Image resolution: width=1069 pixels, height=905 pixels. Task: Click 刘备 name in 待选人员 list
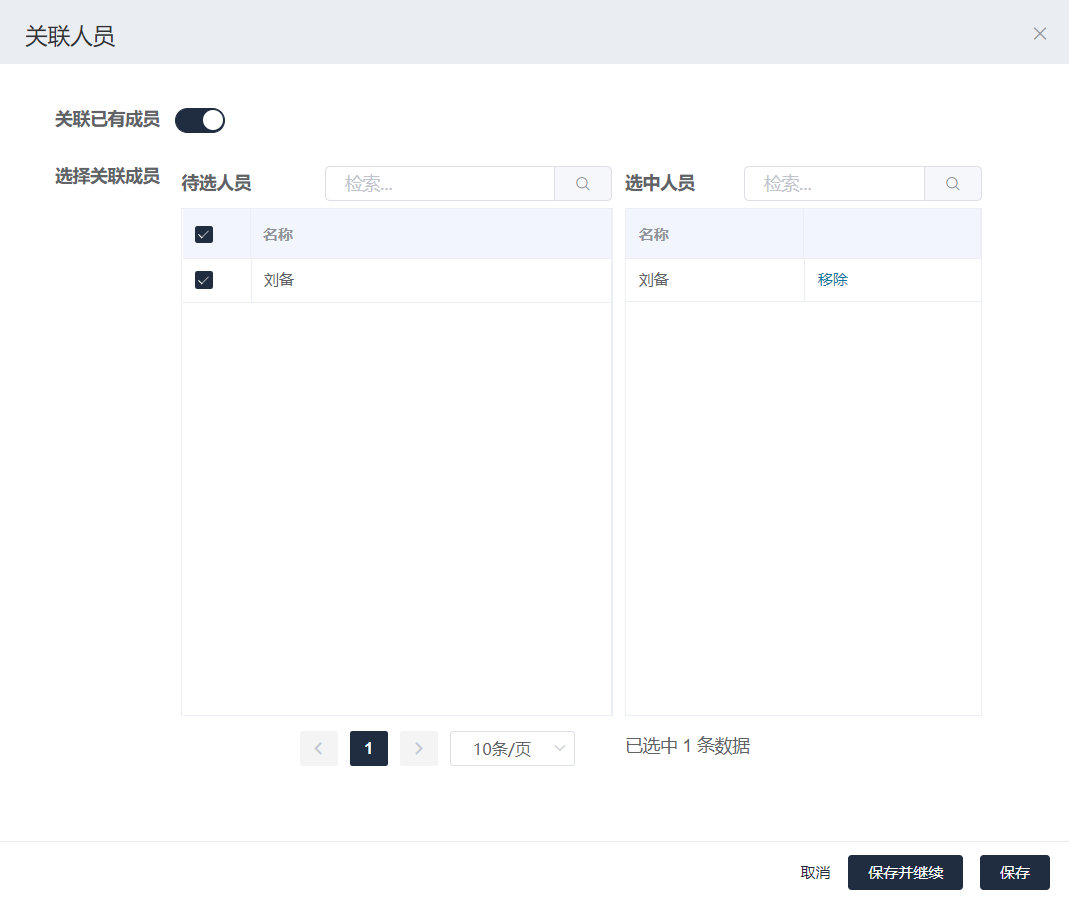coord(279,280)
